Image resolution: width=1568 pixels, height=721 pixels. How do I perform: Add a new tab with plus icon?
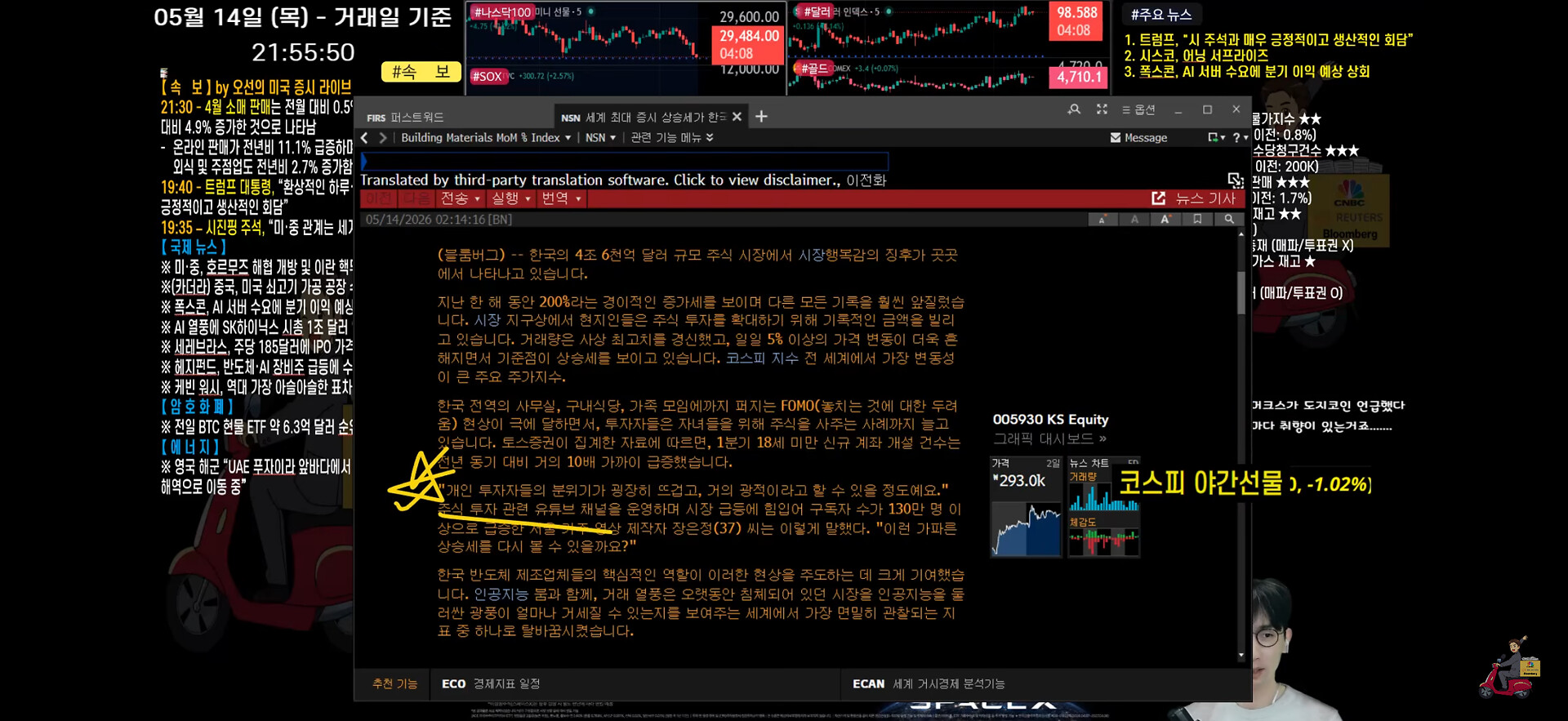click(x=761, y=117)
